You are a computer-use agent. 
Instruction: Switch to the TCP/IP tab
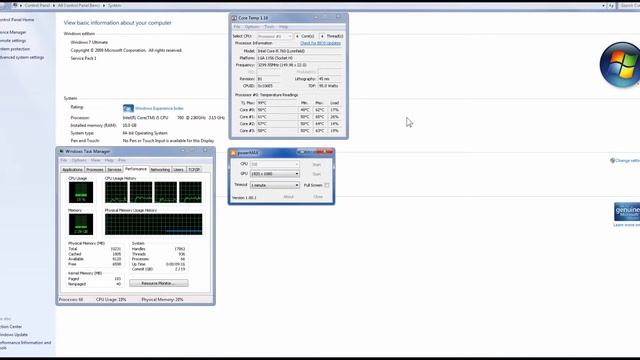194,169
